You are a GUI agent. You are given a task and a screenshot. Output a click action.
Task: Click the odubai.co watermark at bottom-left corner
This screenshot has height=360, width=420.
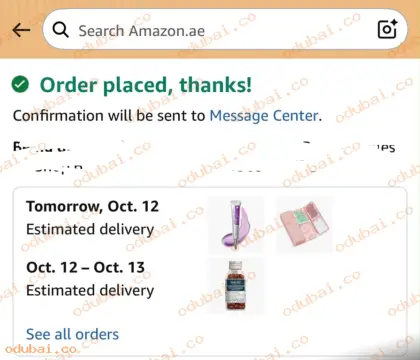41,349
